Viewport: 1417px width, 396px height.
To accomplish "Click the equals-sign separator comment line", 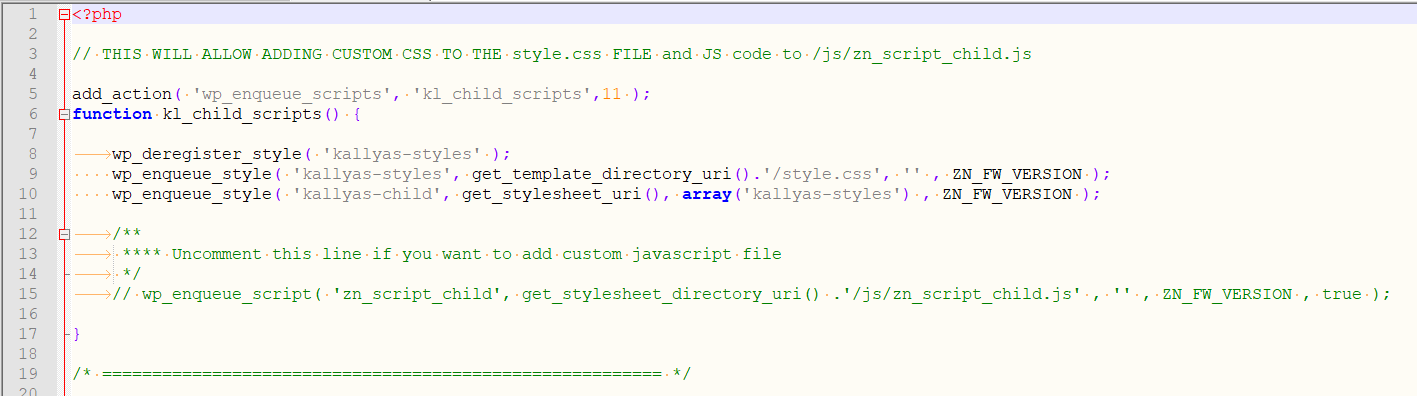I will [382, 374].
